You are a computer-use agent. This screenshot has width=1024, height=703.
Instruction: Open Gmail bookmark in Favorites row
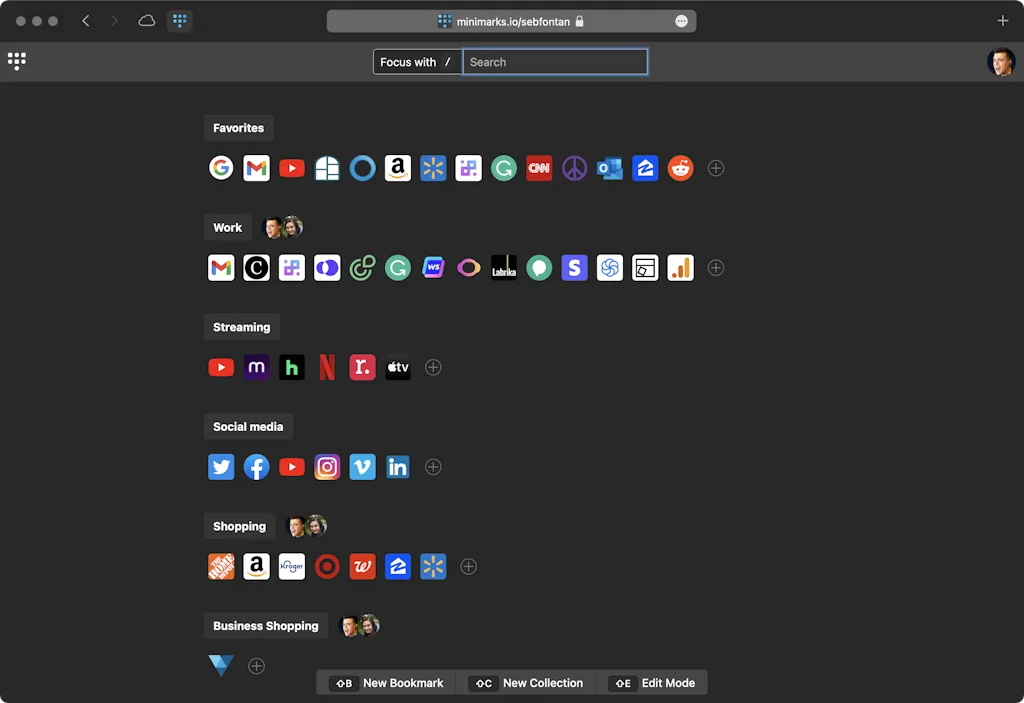click(256, 168)
